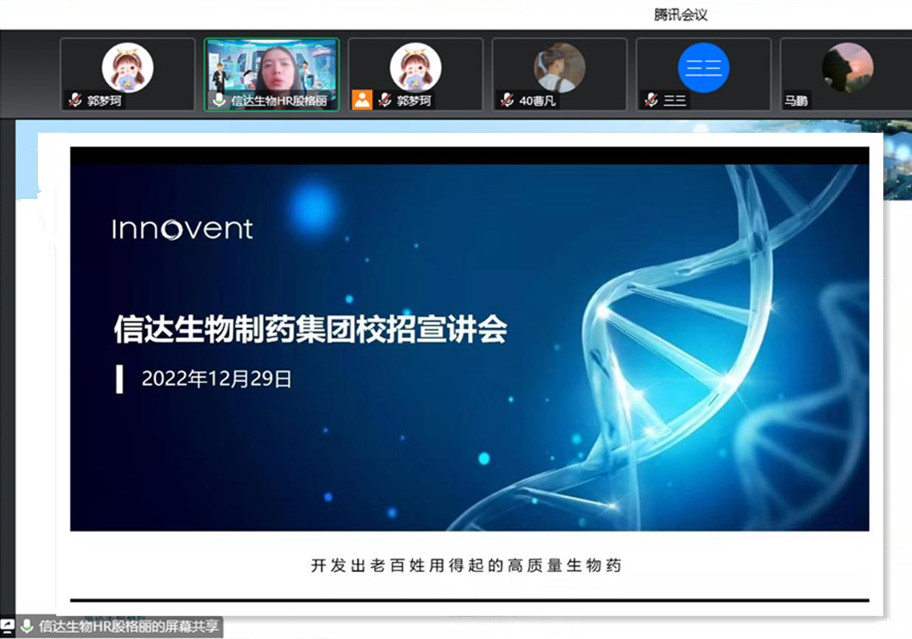
Task: Select 马鹏's participant avatar
Action: 847,67
